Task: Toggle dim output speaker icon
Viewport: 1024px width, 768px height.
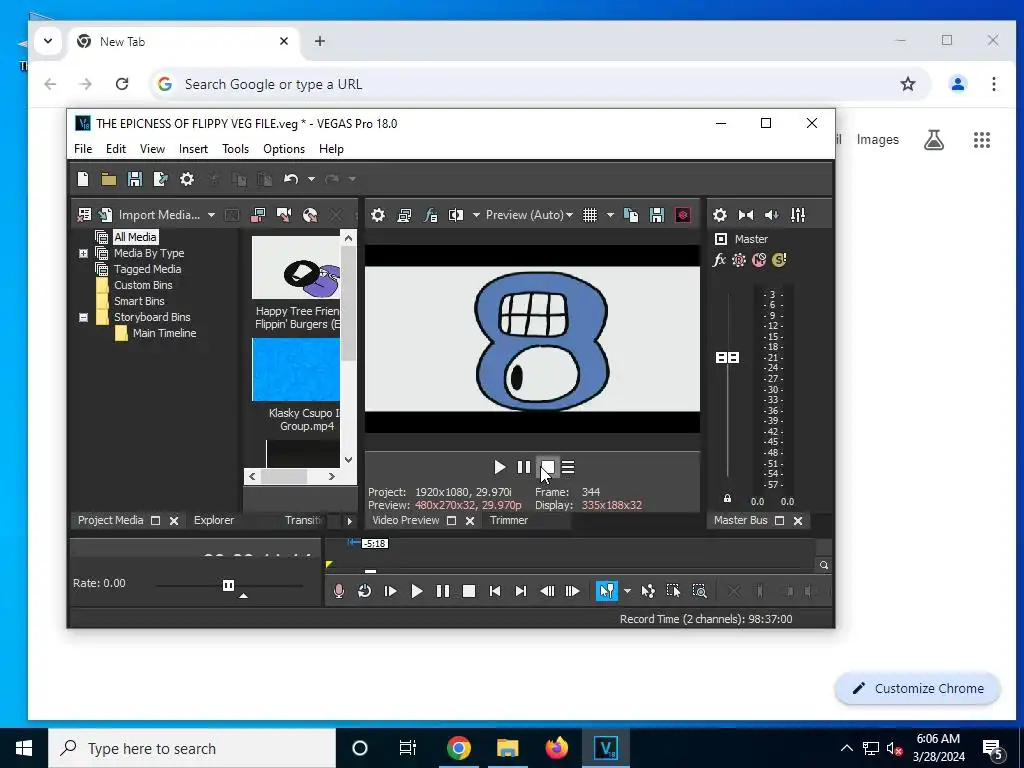Action: pyautogui.click(x=772, y=215)
